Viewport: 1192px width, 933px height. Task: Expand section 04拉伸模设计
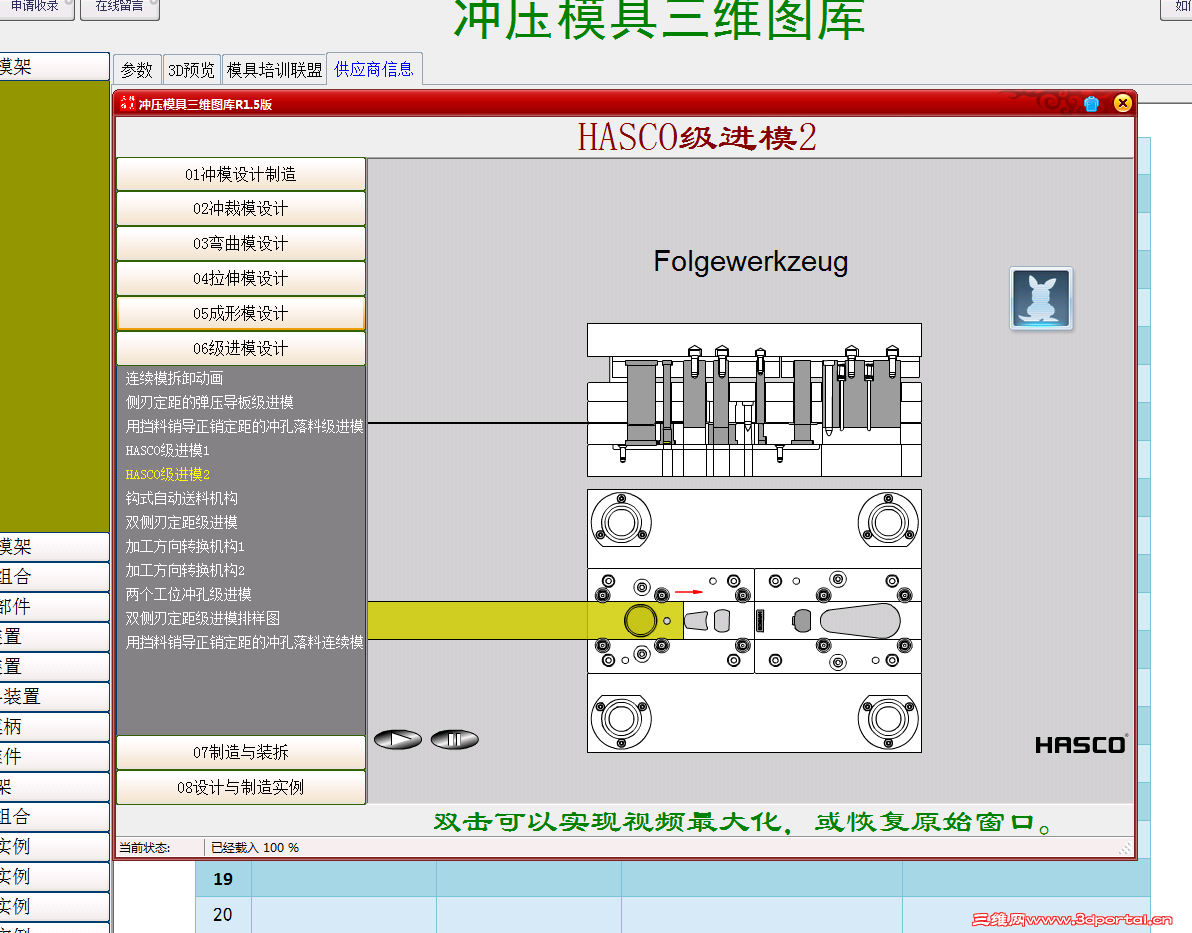click(x=241, y=278)
